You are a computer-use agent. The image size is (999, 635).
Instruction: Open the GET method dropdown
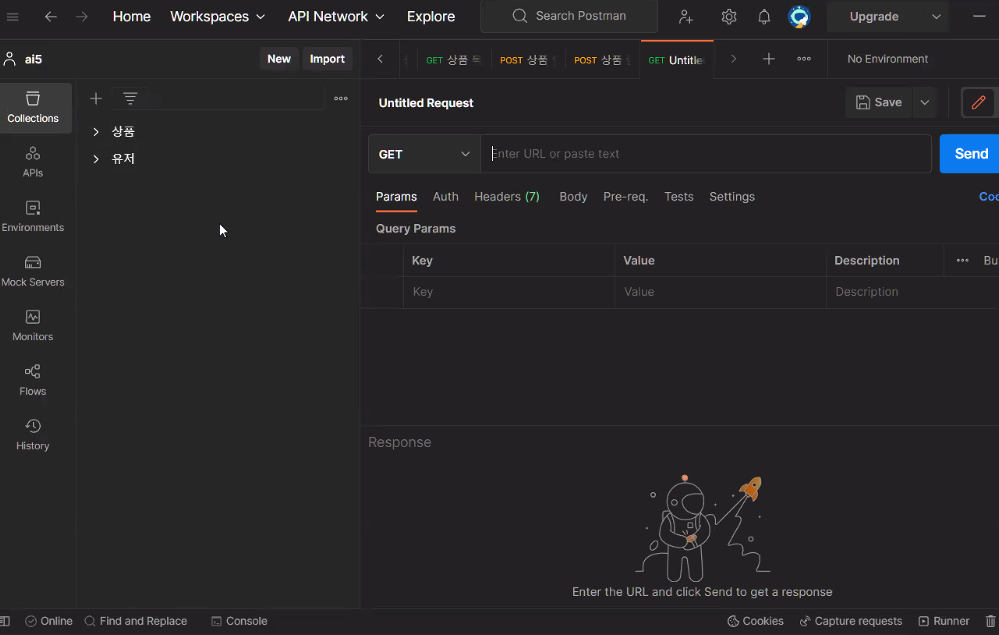click(424, 154)
